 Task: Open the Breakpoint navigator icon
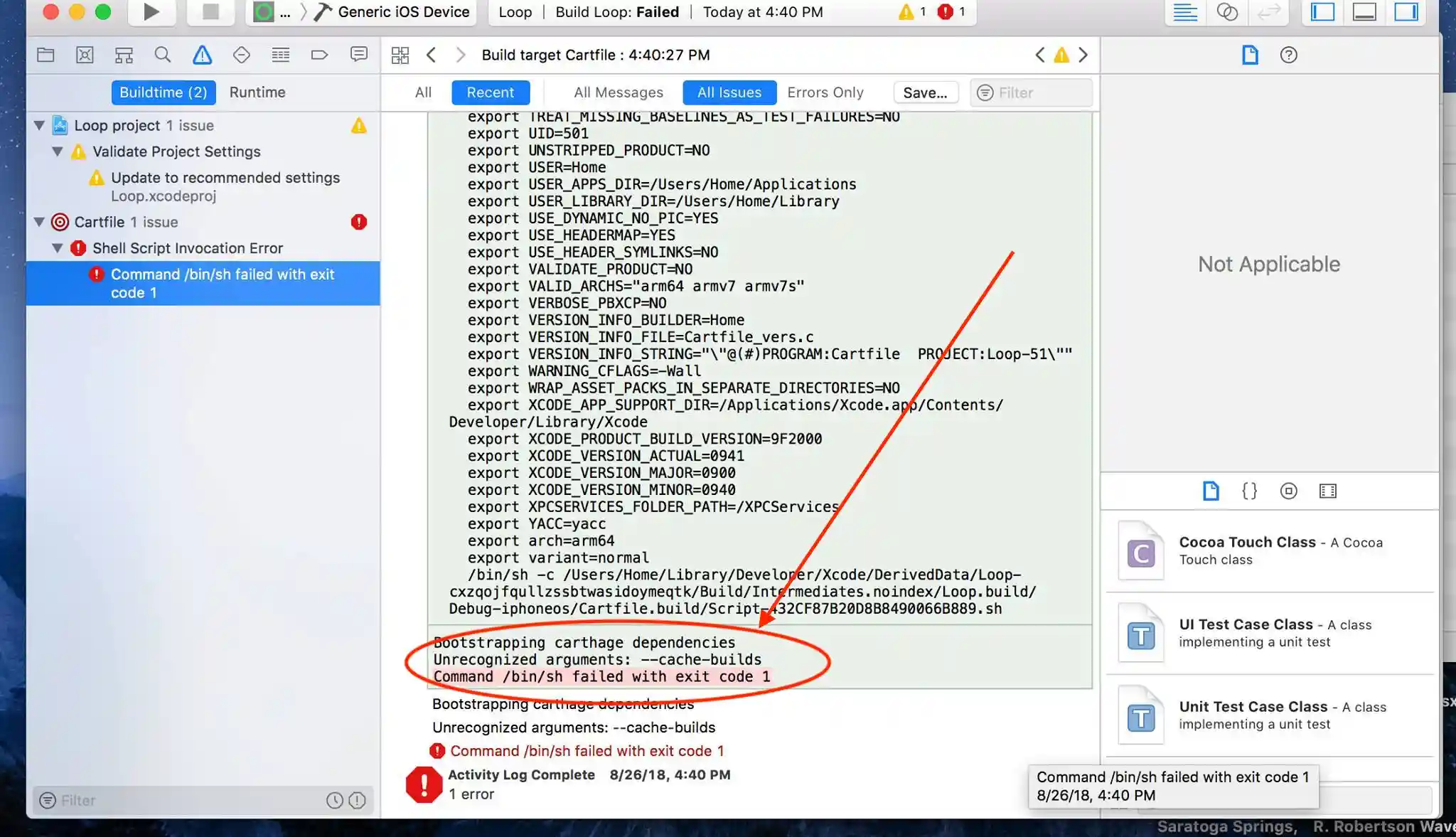click(319, 55)
